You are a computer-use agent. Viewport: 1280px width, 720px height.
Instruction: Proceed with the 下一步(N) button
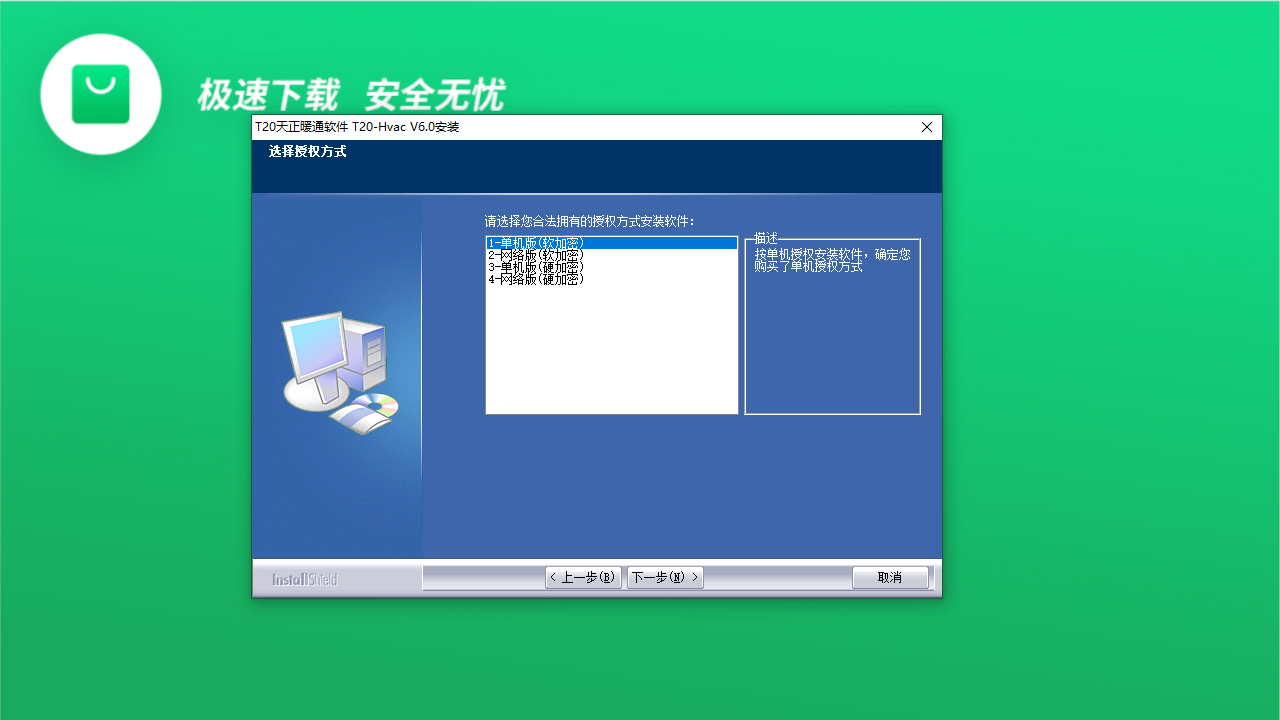coord(665,578)
